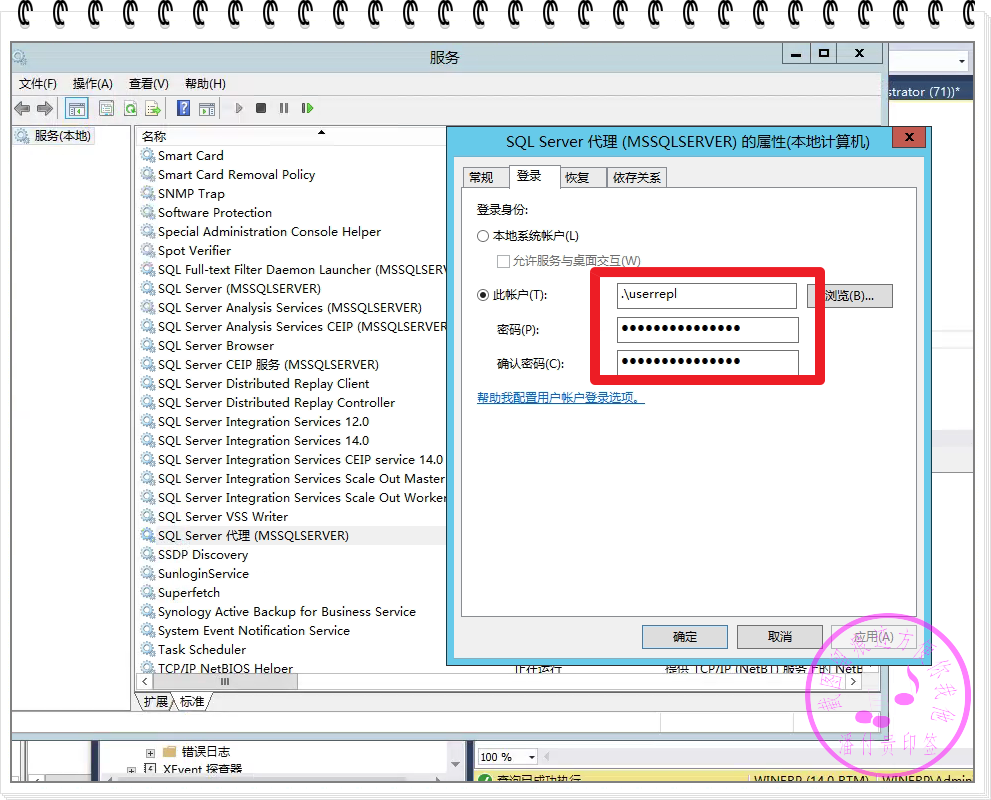Click the Export List toolbar icon
The width and height of the screenshot is (991, 800).
[x=153, y=109]
